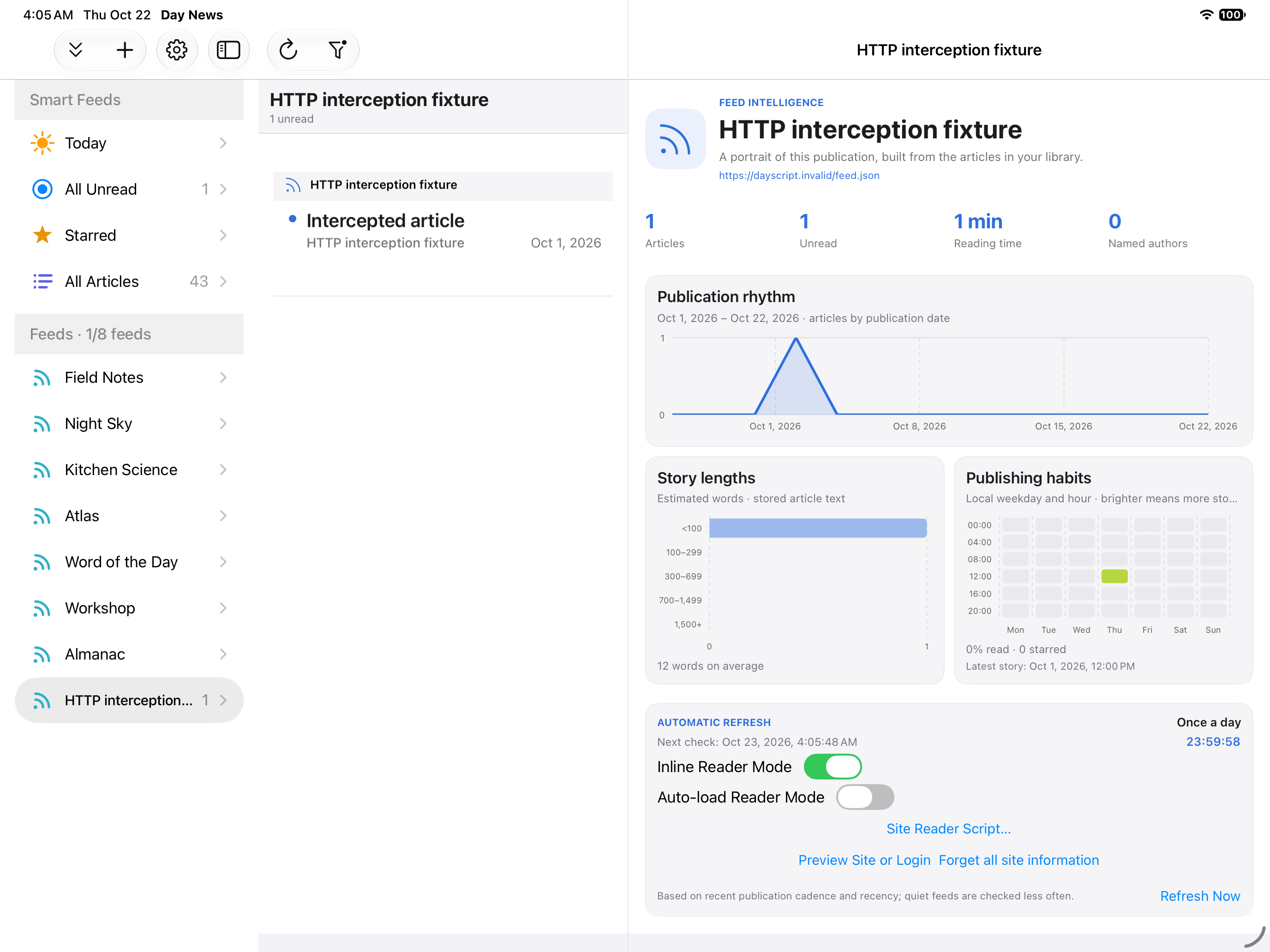Select All Unread circle icon
This screenshot has height=952, width=1270.
42,189
